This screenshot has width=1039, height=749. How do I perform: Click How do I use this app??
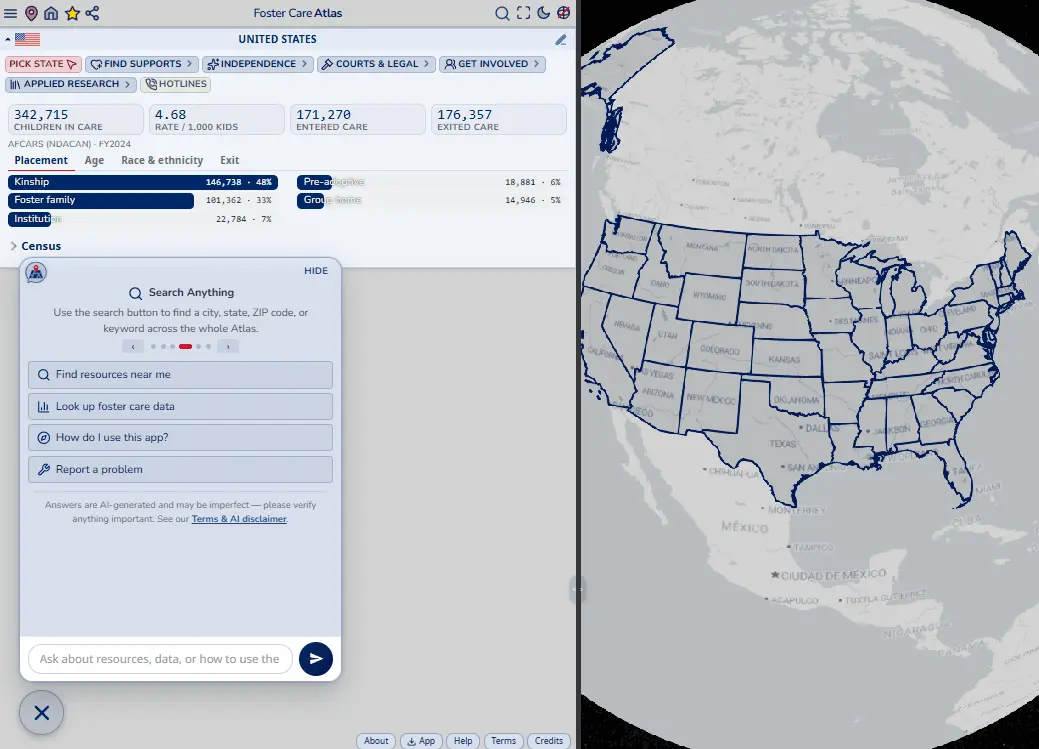pos(180,437)
